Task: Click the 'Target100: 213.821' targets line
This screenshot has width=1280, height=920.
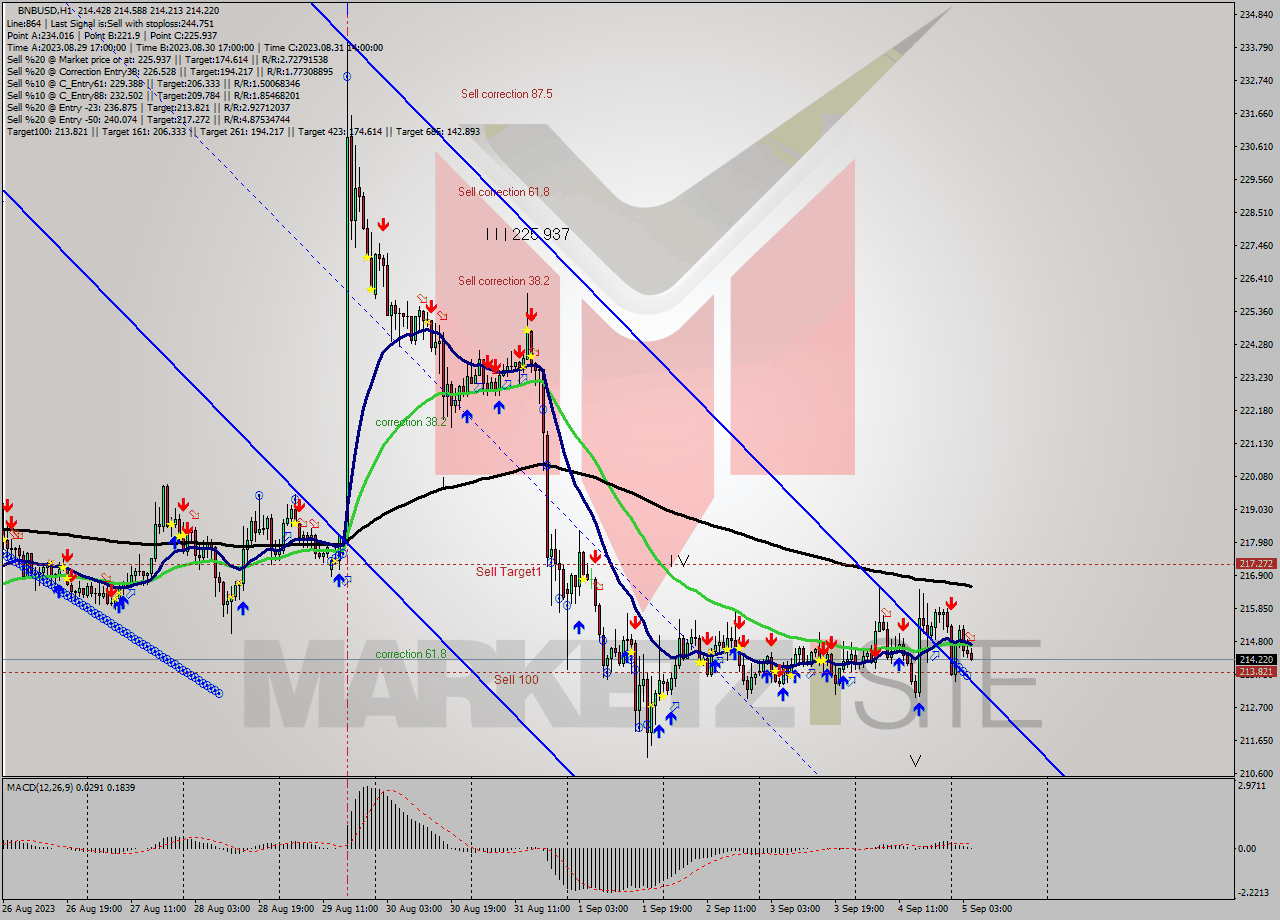Action: pyautogui.click(x=243, y=132)
